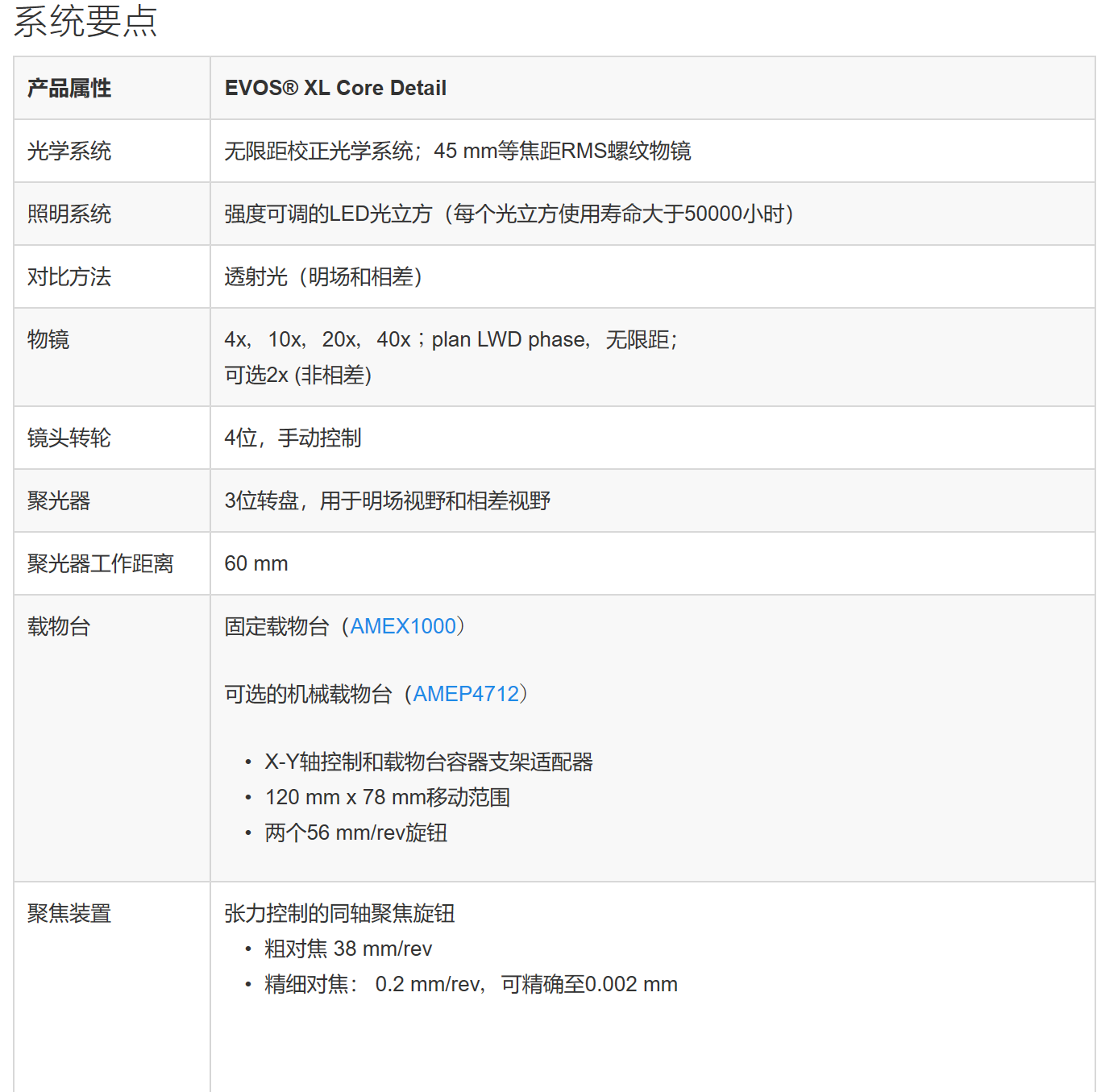
Task: Select the 聚焦装置 row label
Action: tap(69, 913)
